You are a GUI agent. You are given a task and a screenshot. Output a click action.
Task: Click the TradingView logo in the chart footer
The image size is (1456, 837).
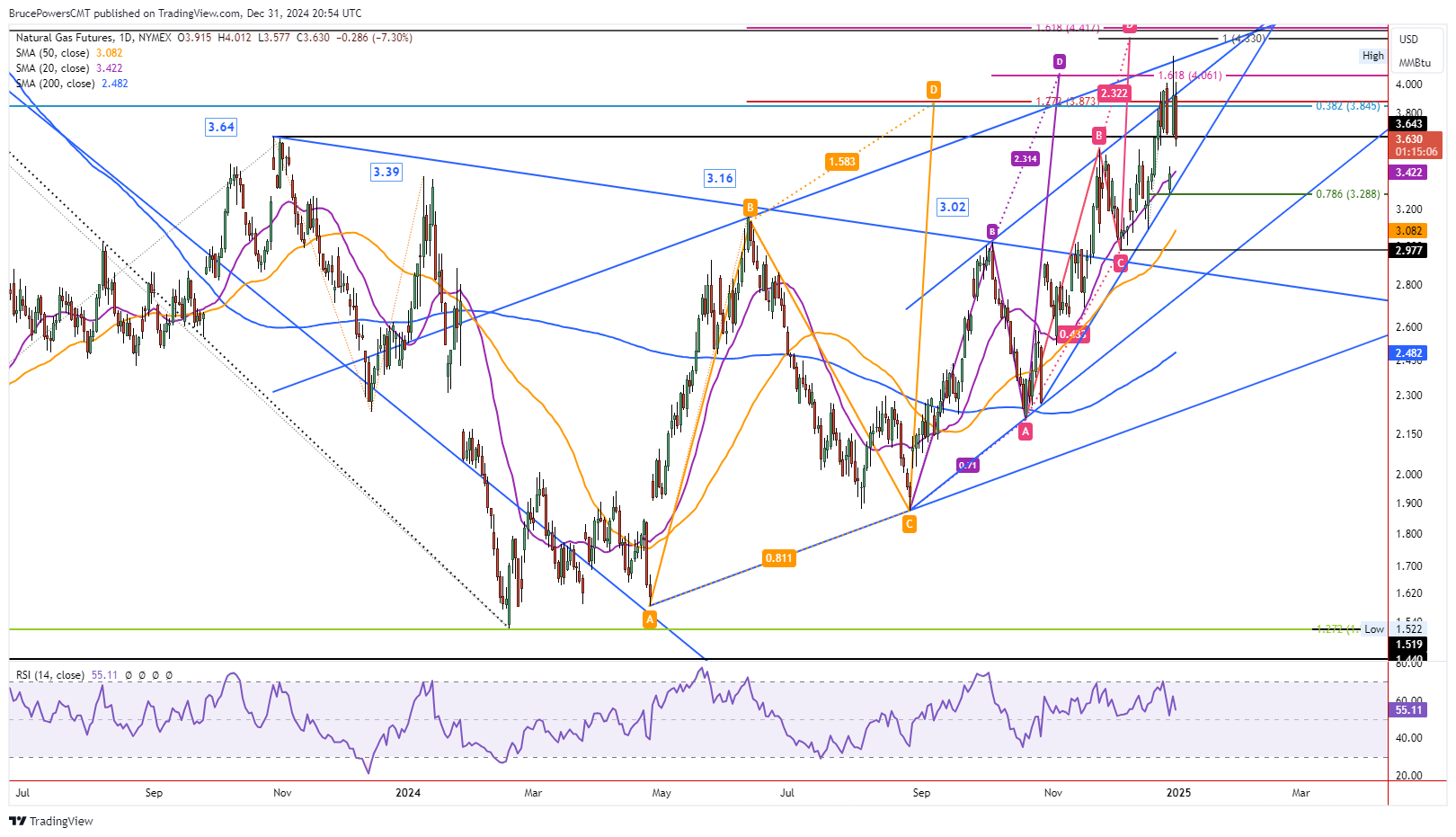(x=51, y=821)
